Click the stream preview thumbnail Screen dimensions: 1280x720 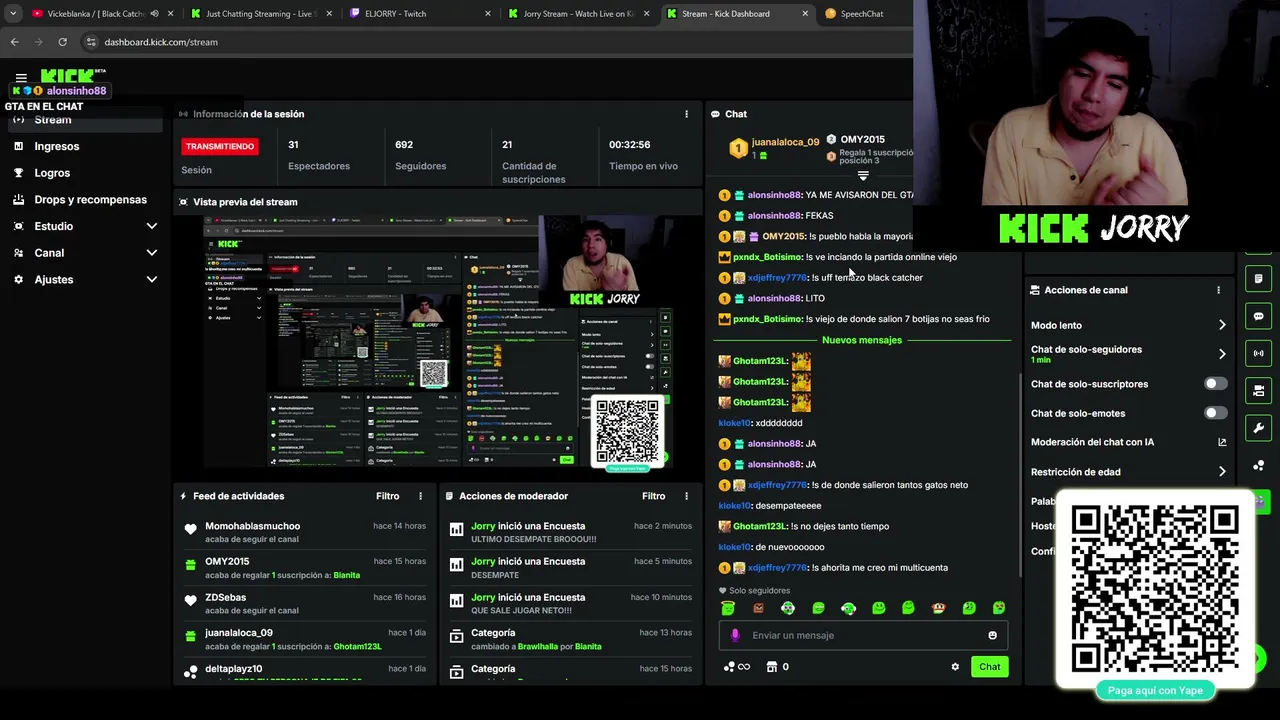point(437,342)
